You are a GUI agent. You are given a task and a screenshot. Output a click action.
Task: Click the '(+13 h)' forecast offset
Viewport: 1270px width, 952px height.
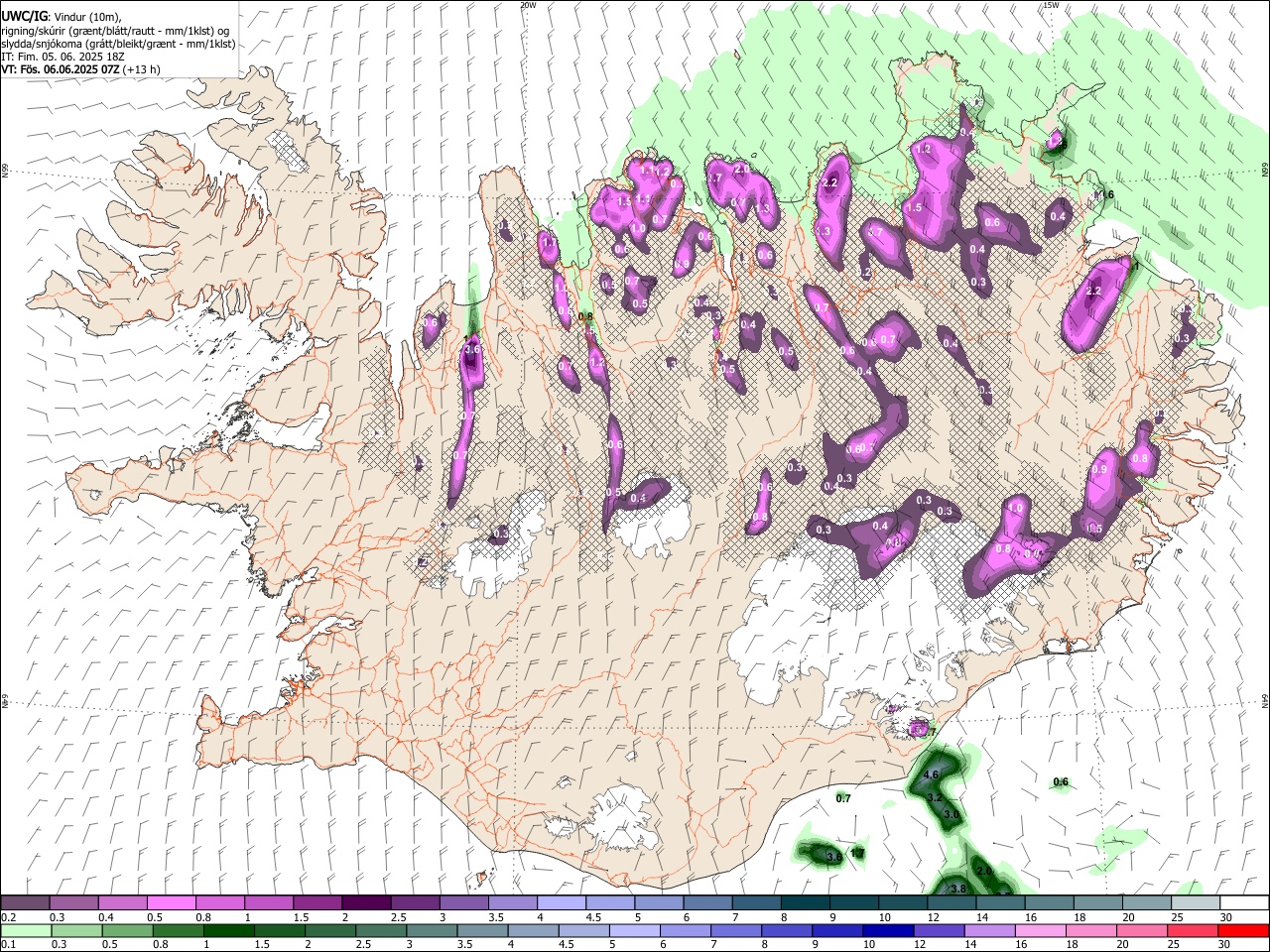[x=143, y=69]
